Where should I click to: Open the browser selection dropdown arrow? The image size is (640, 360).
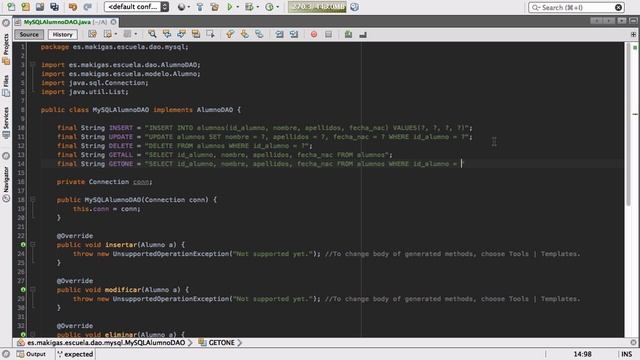(189, 7)
